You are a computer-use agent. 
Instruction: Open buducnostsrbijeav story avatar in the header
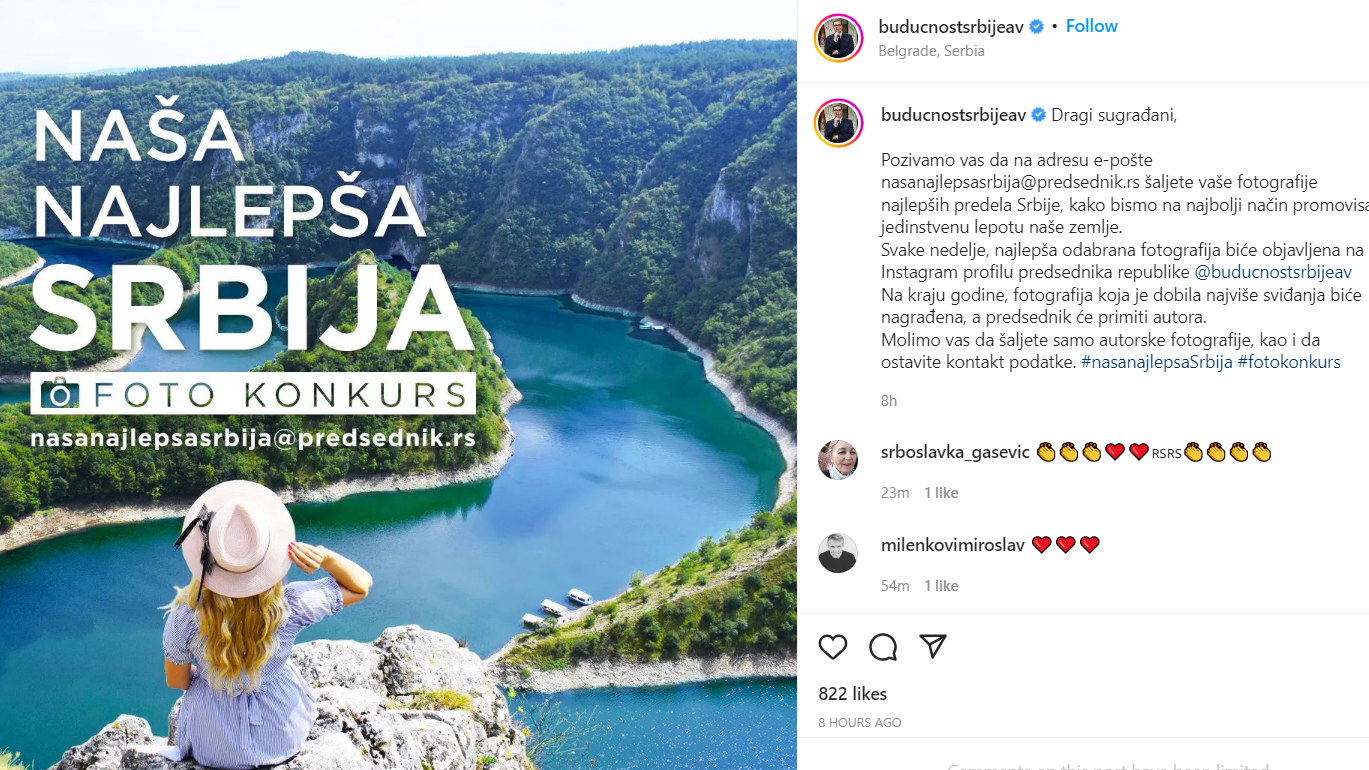point(838,38)
